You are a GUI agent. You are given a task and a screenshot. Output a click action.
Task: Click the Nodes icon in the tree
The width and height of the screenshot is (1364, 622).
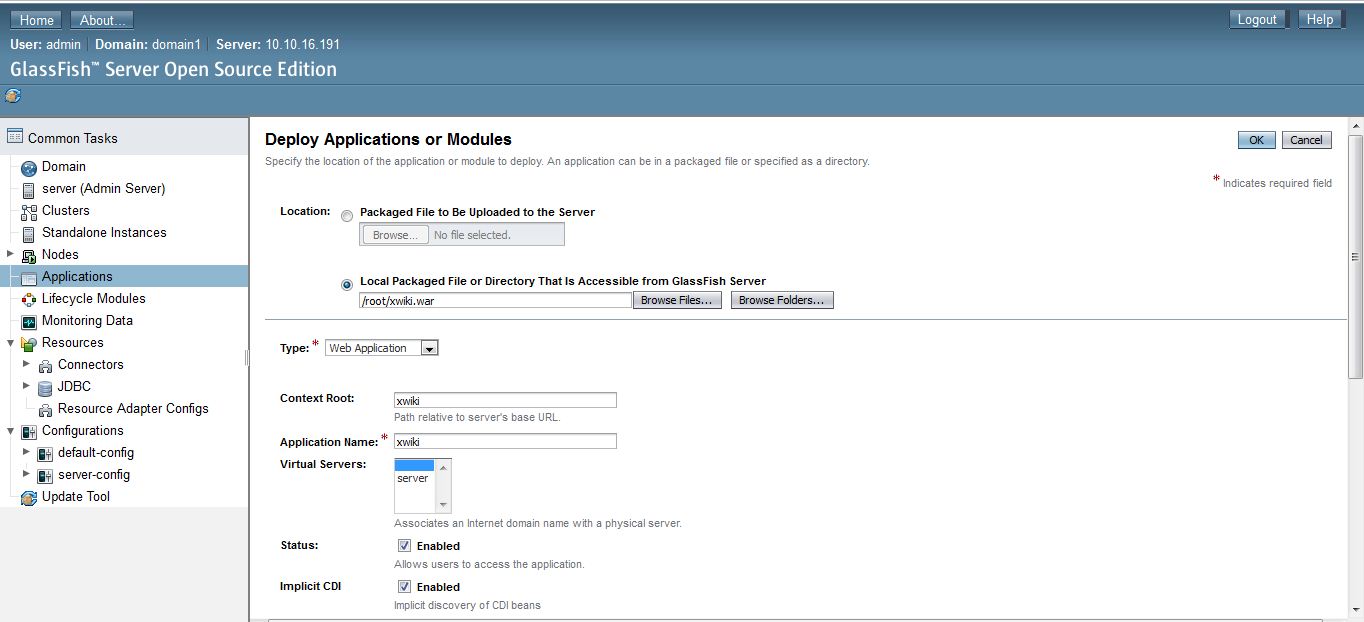29,255
